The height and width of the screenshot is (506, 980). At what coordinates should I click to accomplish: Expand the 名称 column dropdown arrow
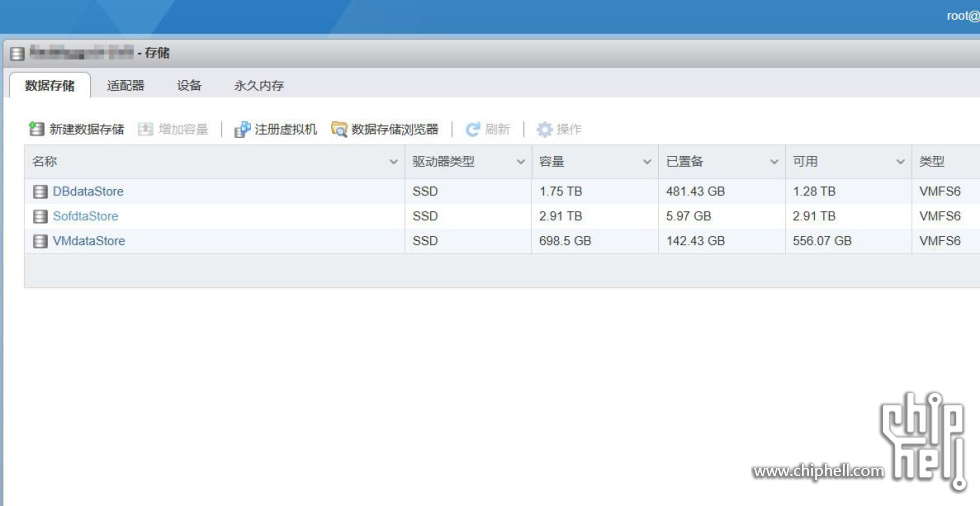tap(393, 162)
